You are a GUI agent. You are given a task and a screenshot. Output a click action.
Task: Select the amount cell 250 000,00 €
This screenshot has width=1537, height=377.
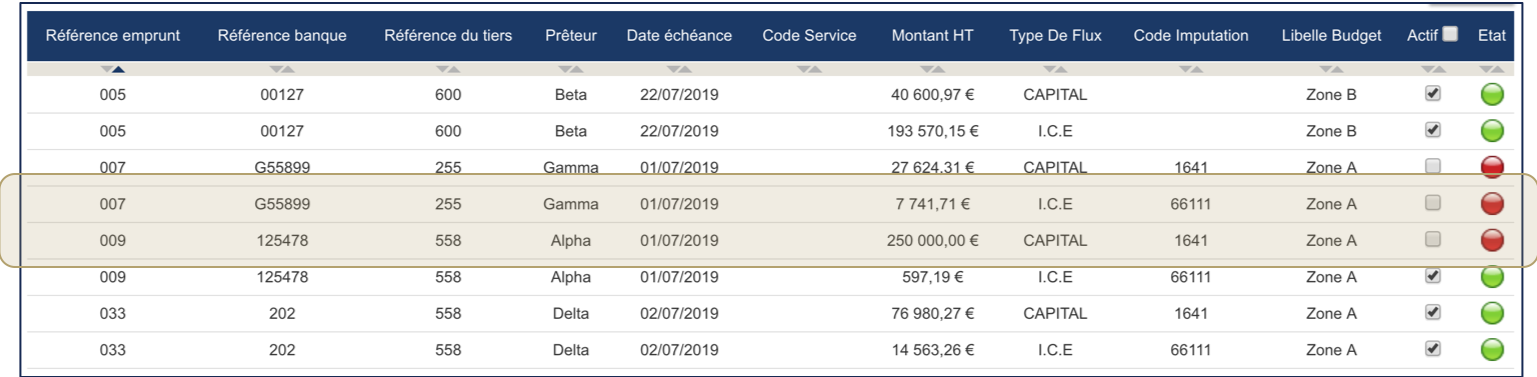933,240
